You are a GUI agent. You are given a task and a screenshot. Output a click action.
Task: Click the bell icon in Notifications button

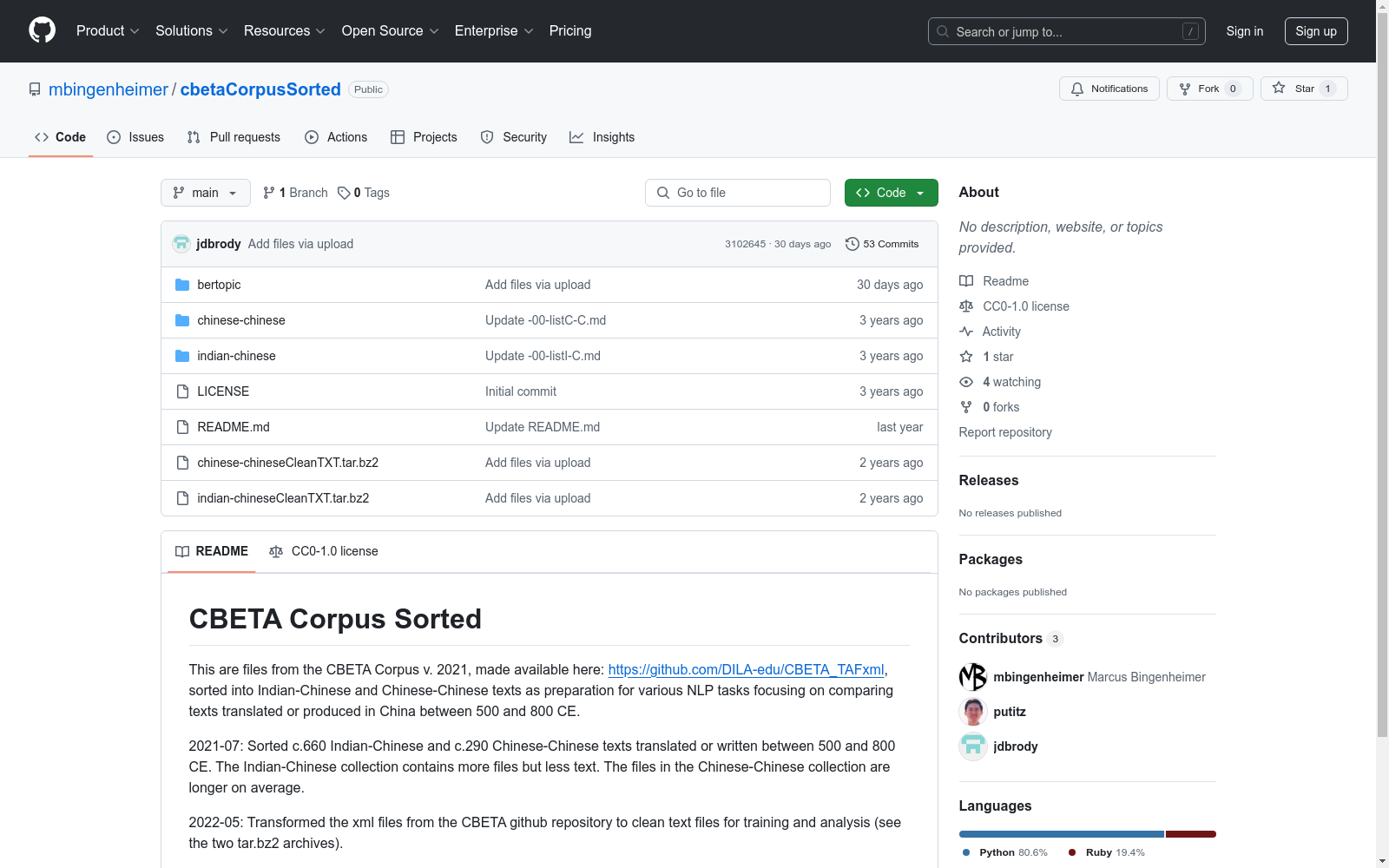coord(1077,89)
